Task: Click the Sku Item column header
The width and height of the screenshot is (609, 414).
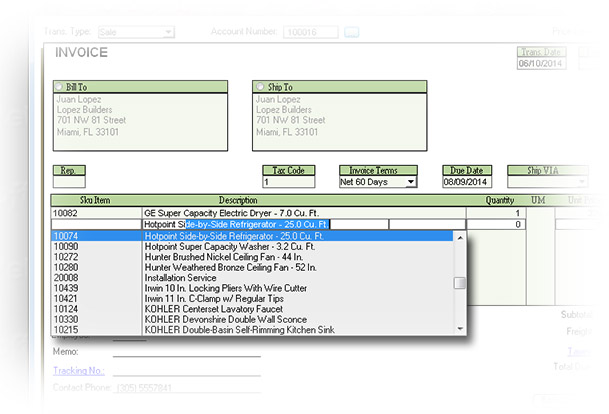Action: click(x=95, y=200)
